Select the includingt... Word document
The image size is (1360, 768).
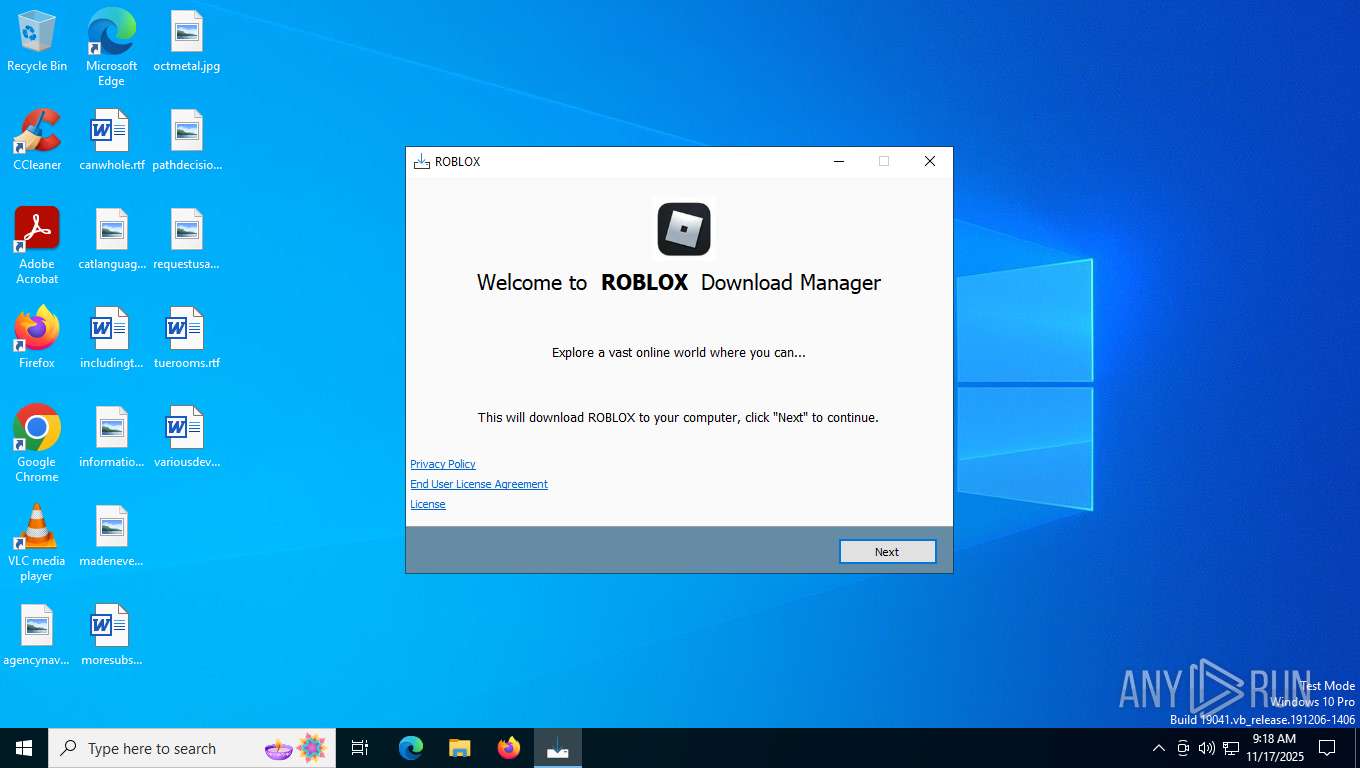111,339
